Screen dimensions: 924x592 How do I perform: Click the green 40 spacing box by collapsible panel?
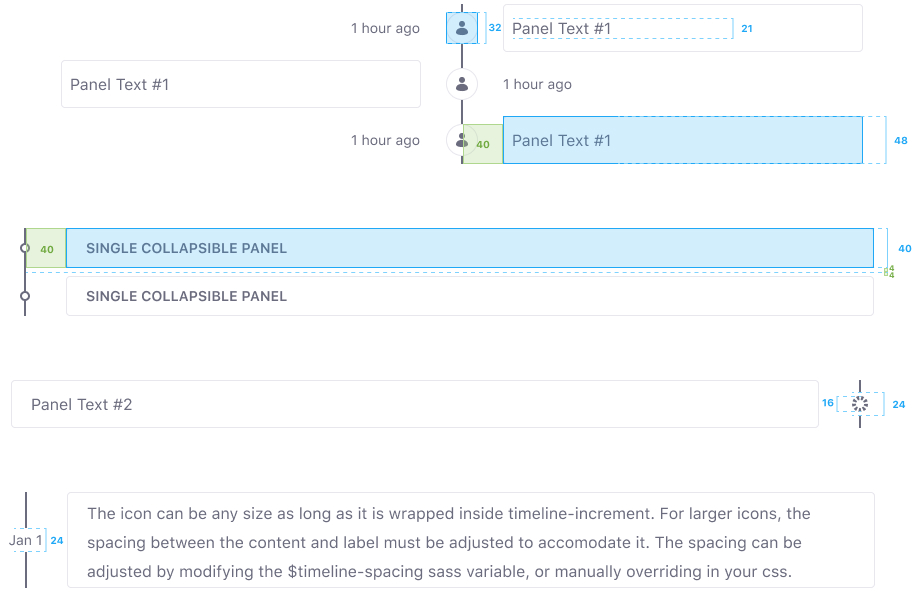(x=46, y=248)
